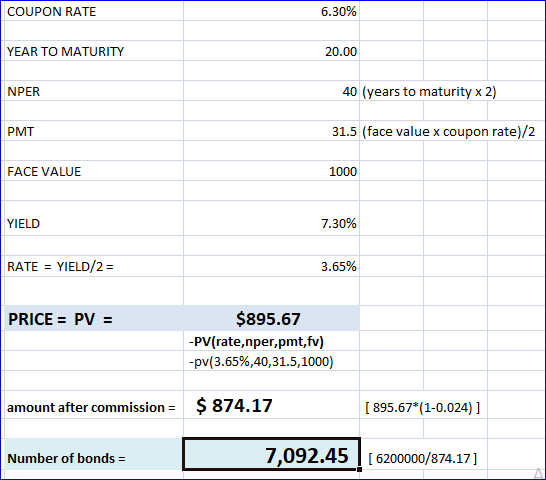The height and width of the screenshot is (480, 546).
Task: Click the $ 874.17 amount cell
Action: click(x=271, y=405)
